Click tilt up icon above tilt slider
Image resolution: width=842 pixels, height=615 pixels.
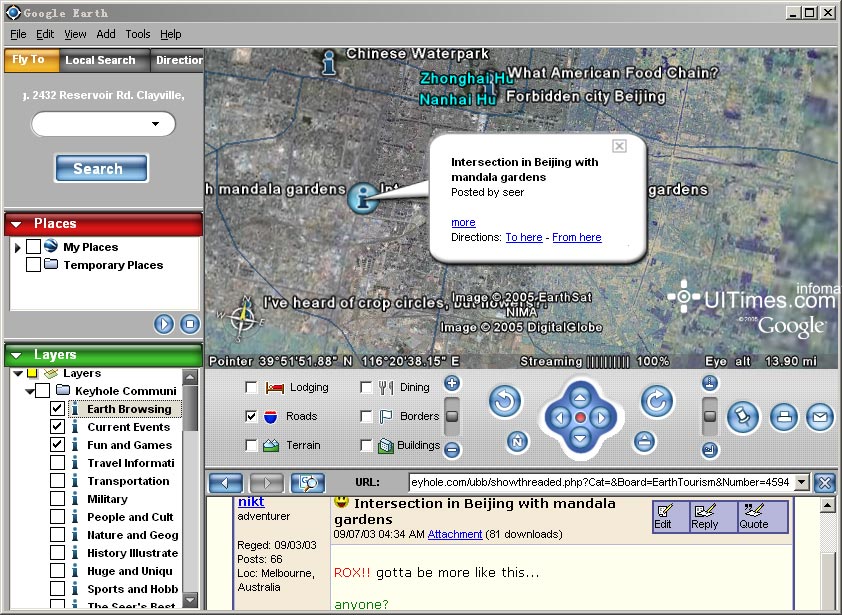click(710, 383)
